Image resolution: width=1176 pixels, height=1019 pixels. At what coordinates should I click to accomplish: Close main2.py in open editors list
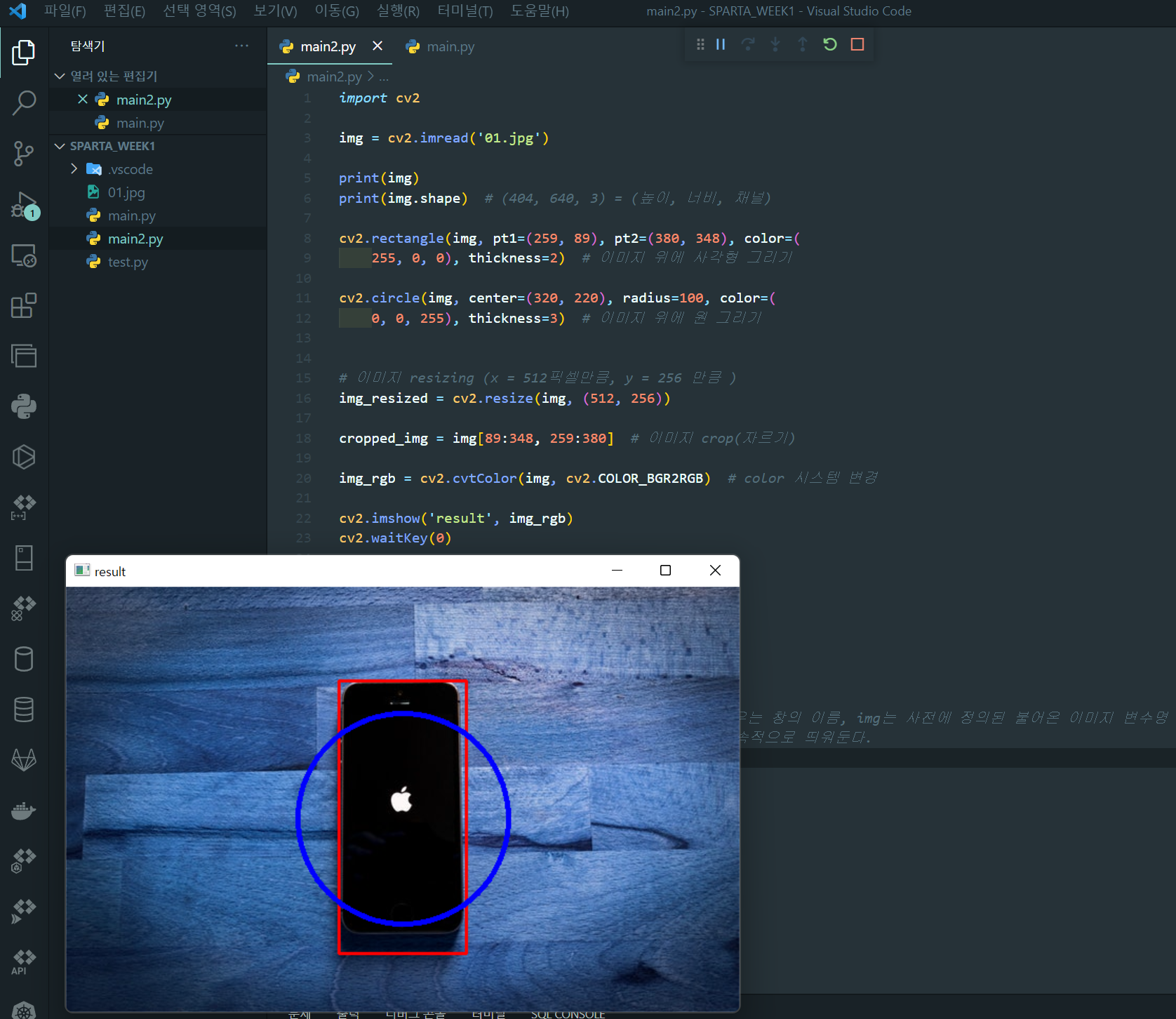82,99
